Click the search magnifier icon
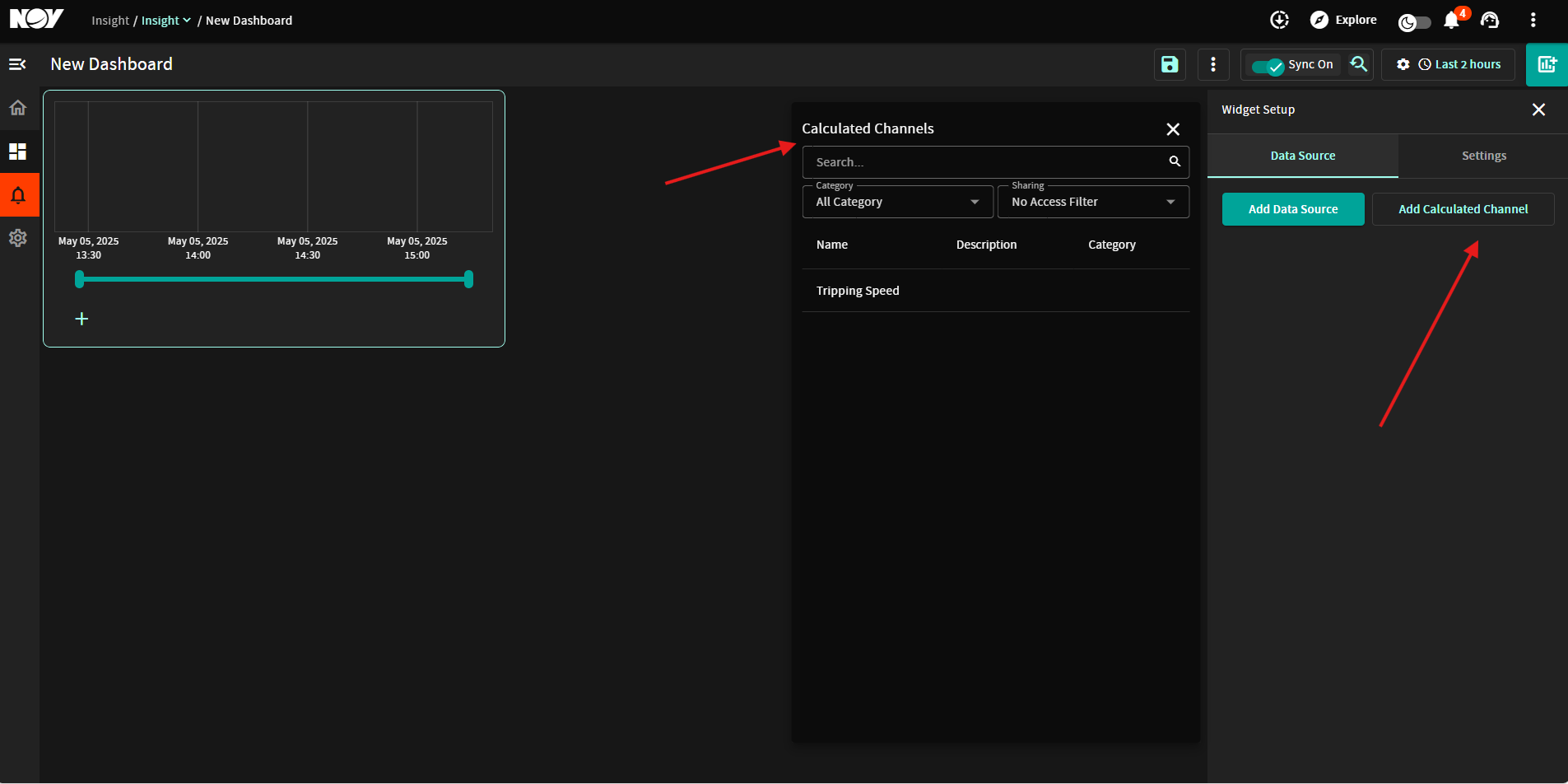Viewport: 1568px width, 784px height. (1175, 161)
